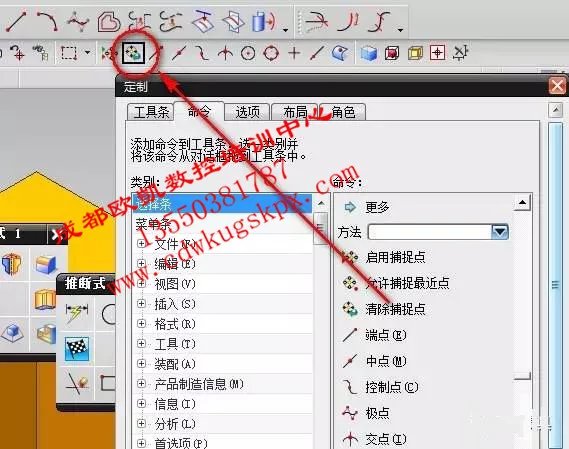569x449 pixels.
Task: Switch to the 选项 tab
Action: 247,112
